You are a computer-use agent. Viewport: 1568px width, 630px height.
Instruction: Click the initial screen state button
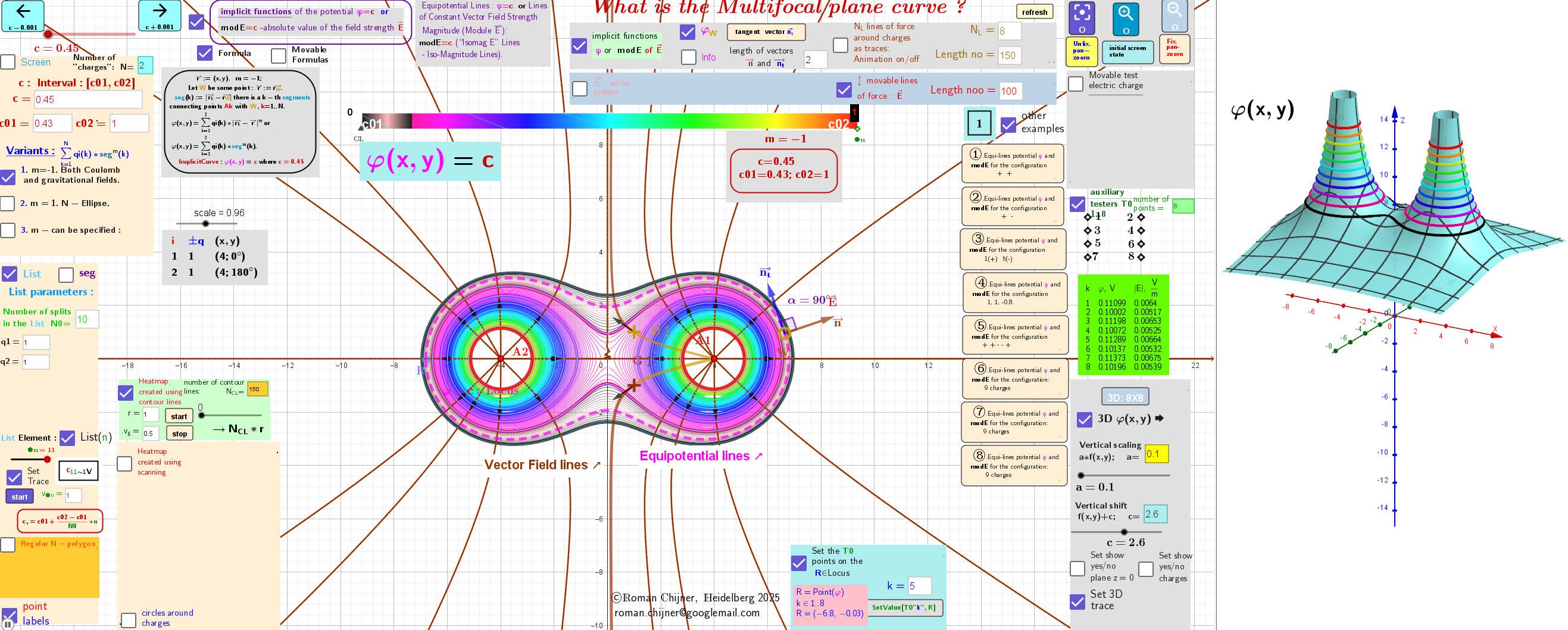[1127, 51]
